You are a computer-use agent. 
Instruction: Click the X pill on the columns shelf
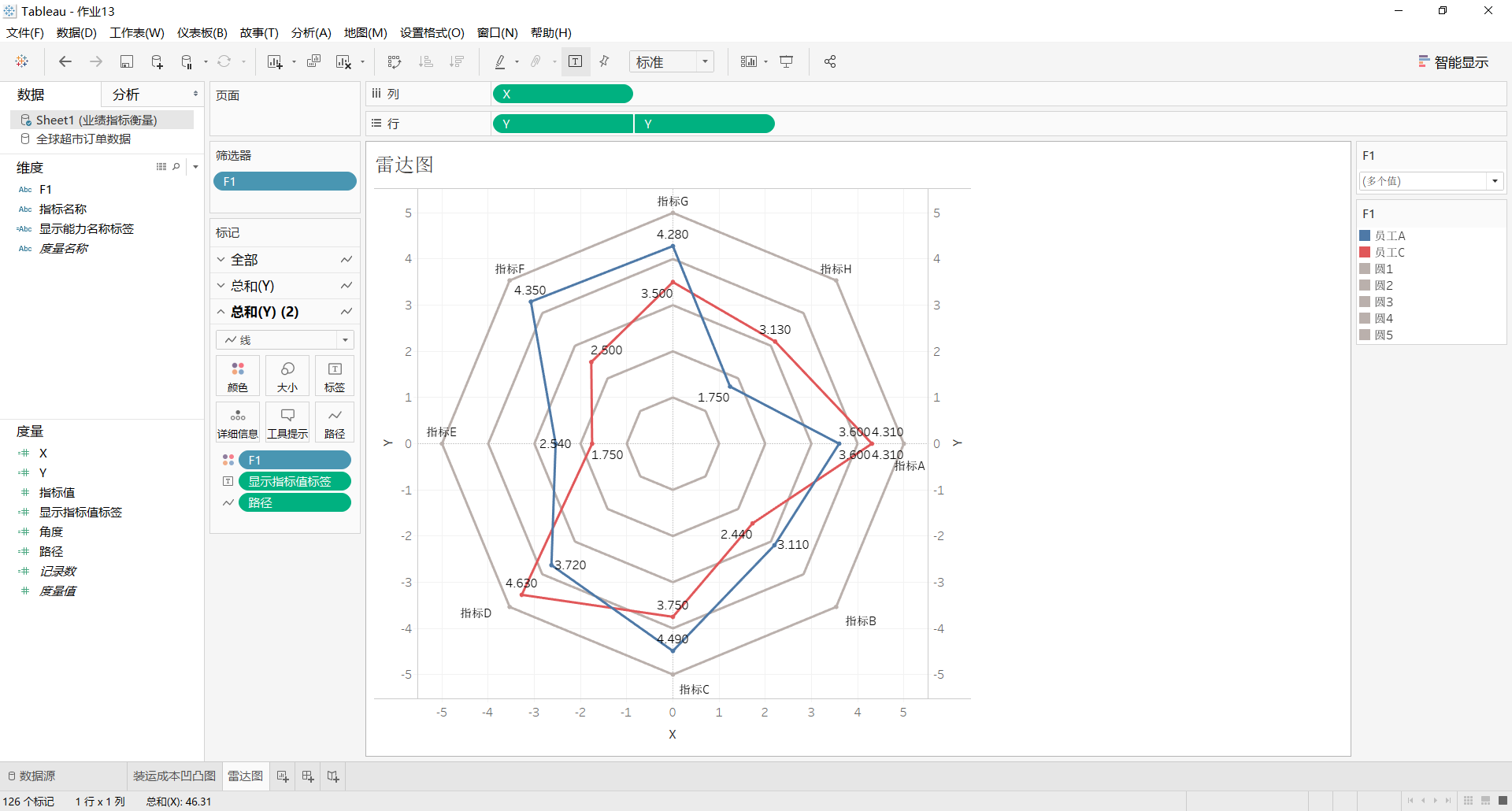[562, 94]
